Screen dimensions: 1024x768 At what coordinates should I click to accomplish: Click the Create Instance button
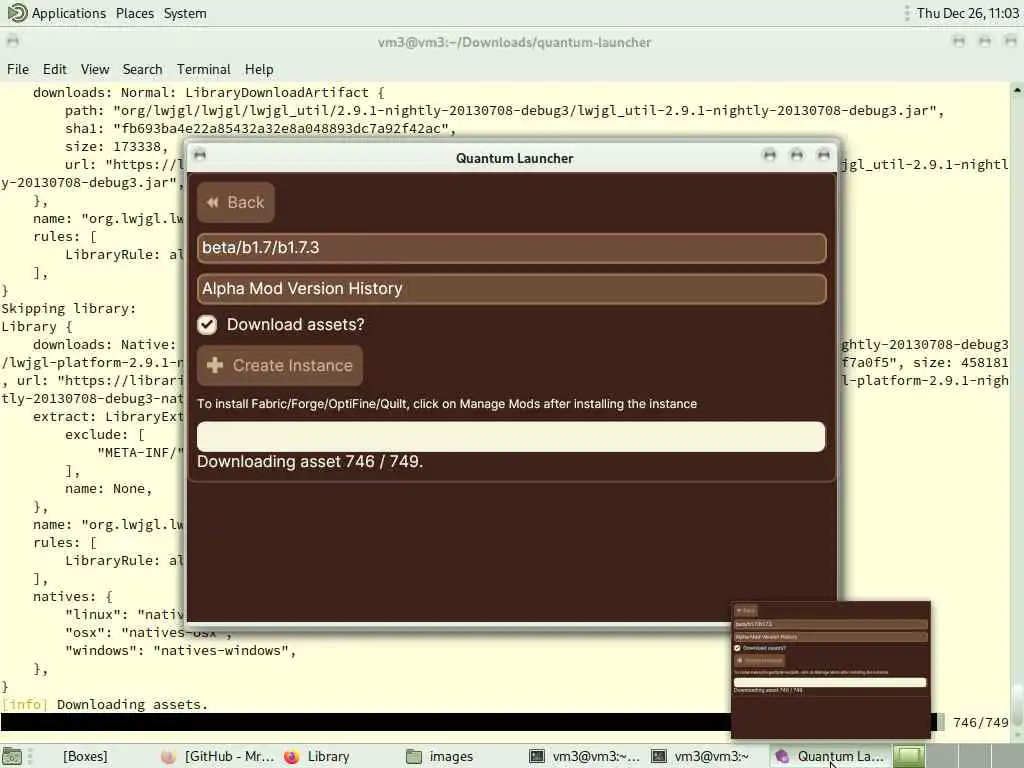point(280,366)
